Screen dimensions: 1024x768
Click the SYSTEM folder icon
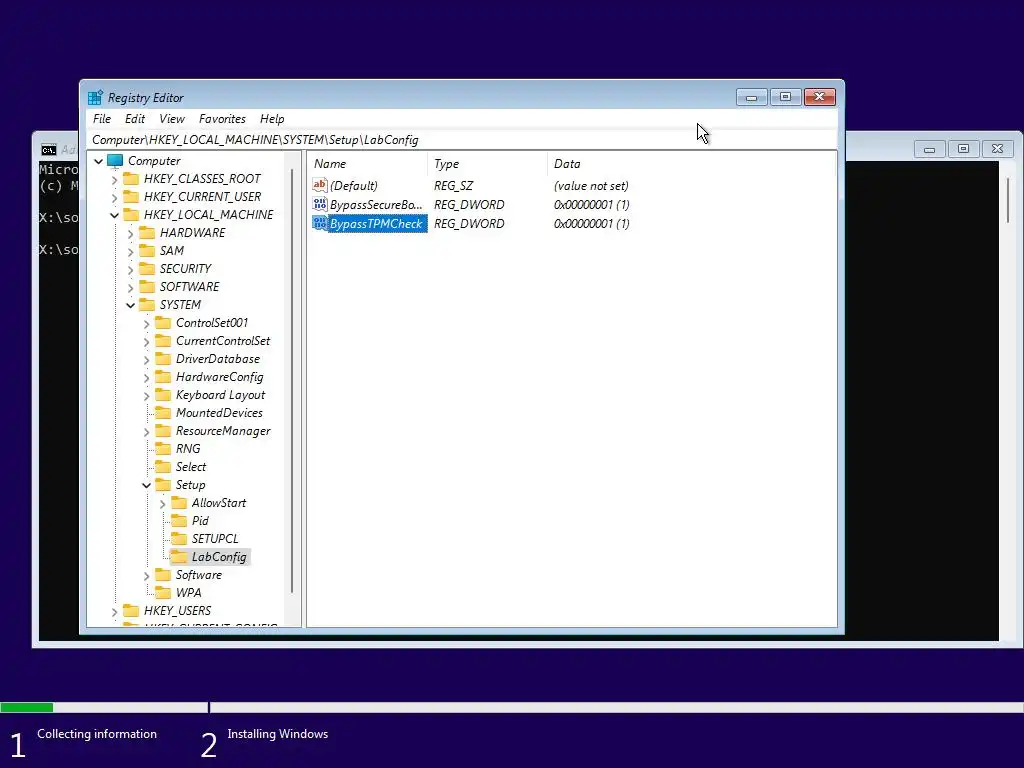point(148,304)
